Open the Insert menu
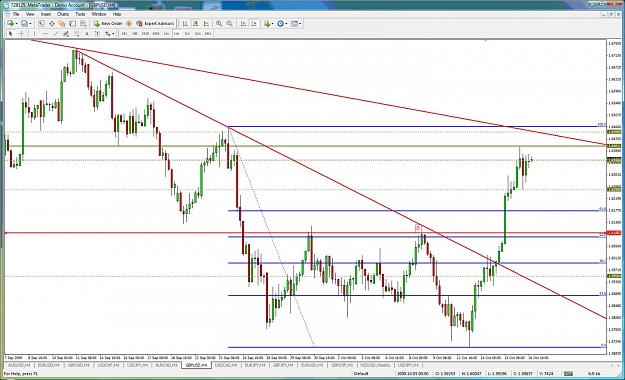The width and height of the screenshot is (625, 380). click(x=46, y=14)
